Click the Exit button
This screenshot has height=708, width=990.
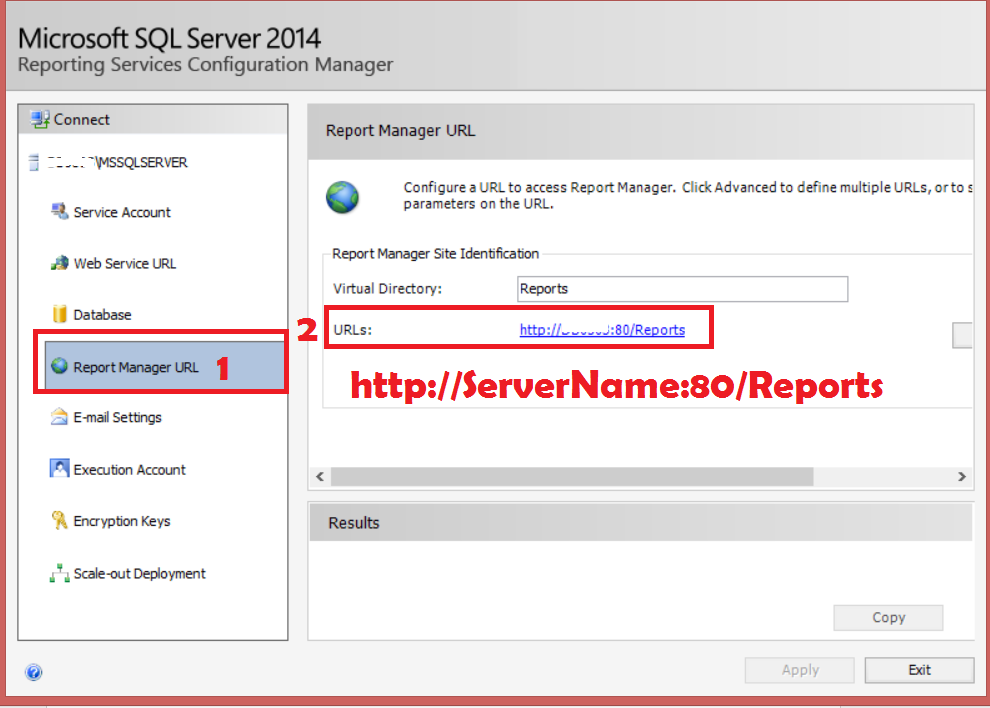pos(919,670)
